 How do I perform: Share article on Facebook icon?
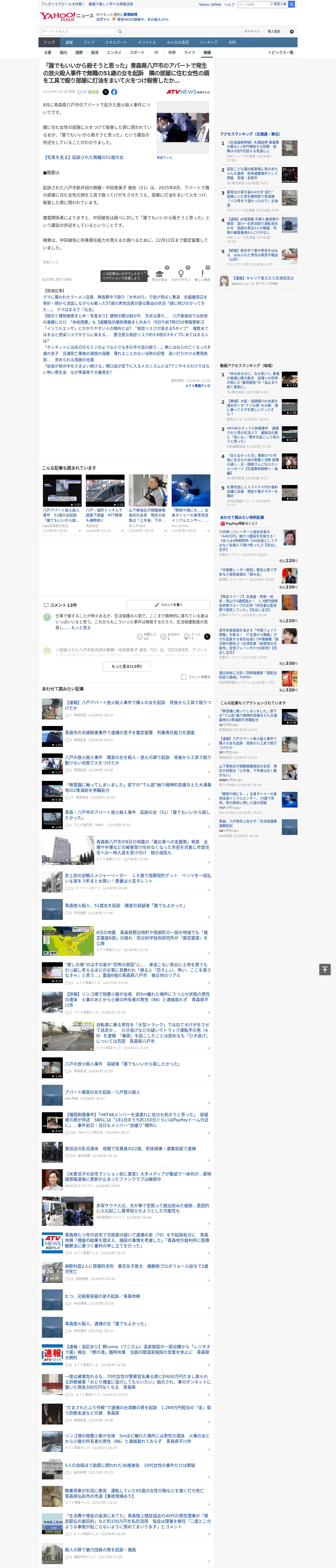tap(114, 92)
